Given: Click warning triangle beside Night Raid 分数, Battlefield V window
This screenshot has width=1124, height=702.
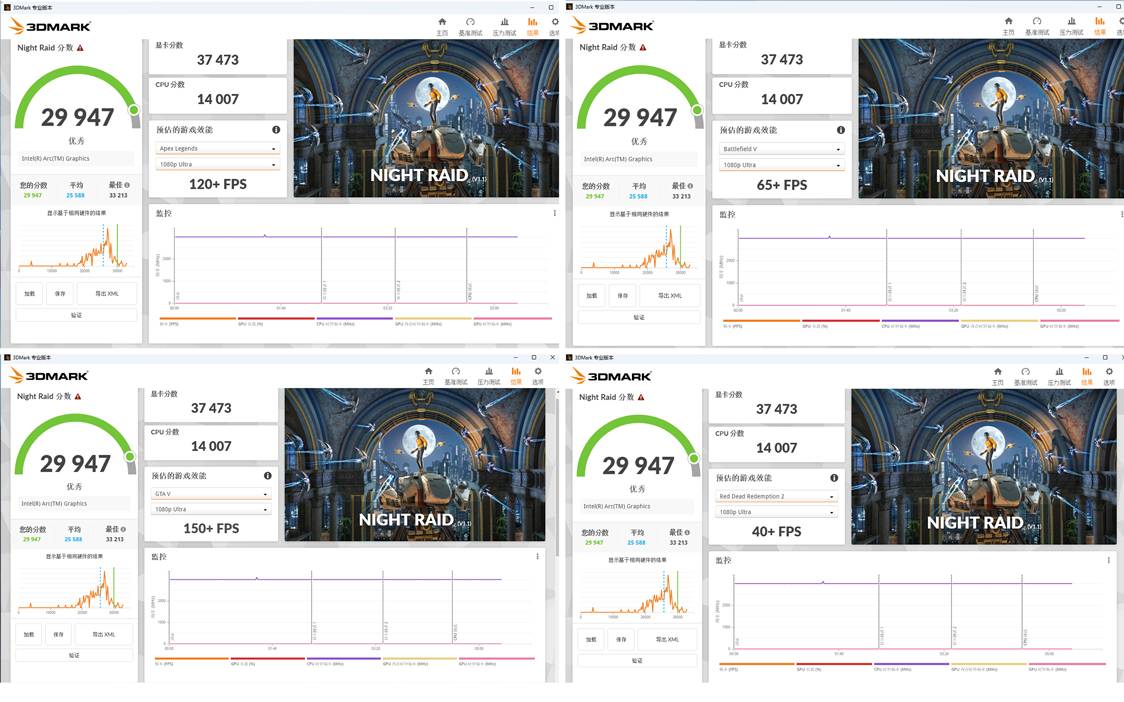Looking at the screenshot, I should tap(643, 47).
